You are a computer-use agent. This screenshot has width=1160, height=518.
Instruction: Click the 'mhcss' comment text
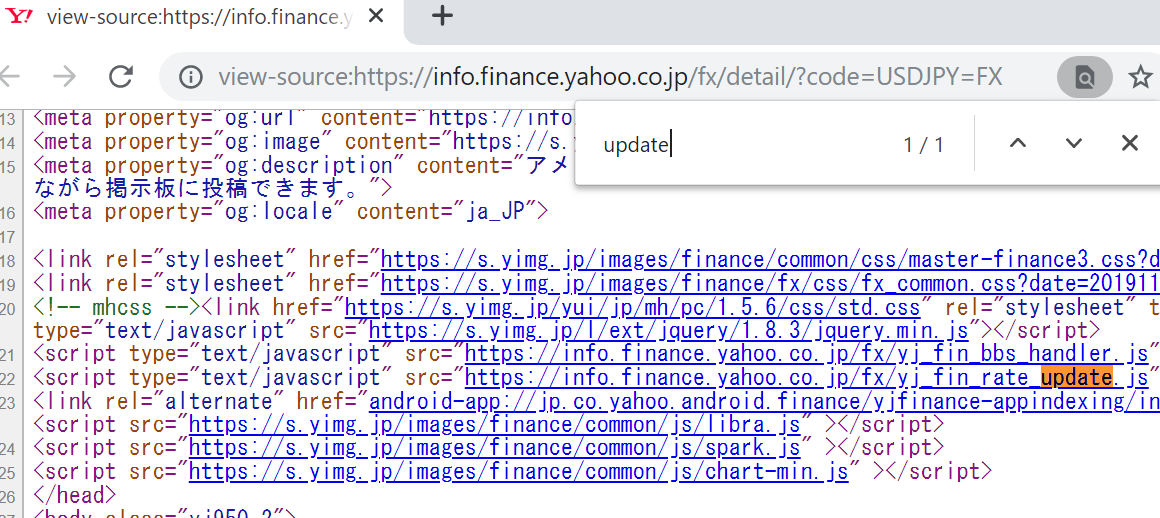(117, 307)
